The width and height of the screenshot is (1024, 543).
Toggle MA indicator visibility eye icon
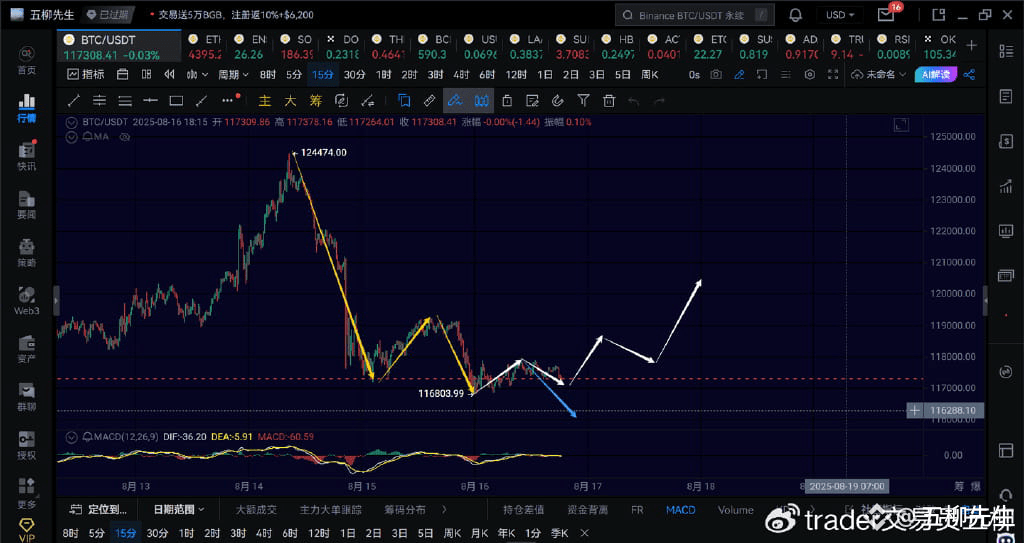click(125, 137)
